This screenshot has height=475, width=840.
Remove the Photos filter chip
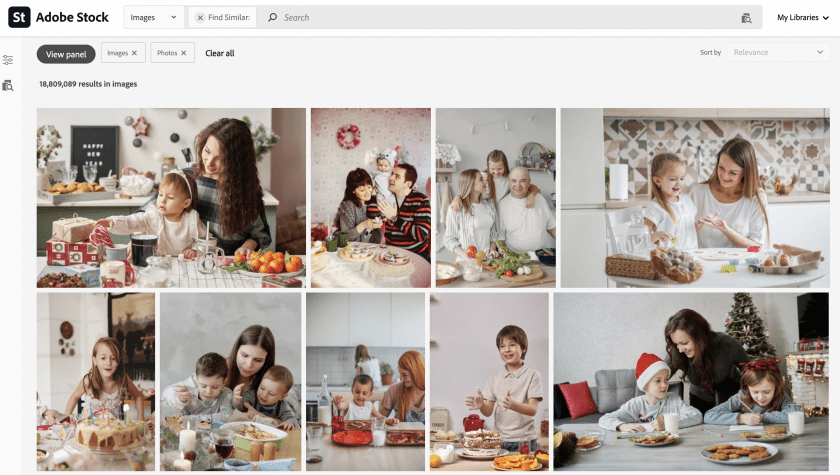click(x=183, y=53)
